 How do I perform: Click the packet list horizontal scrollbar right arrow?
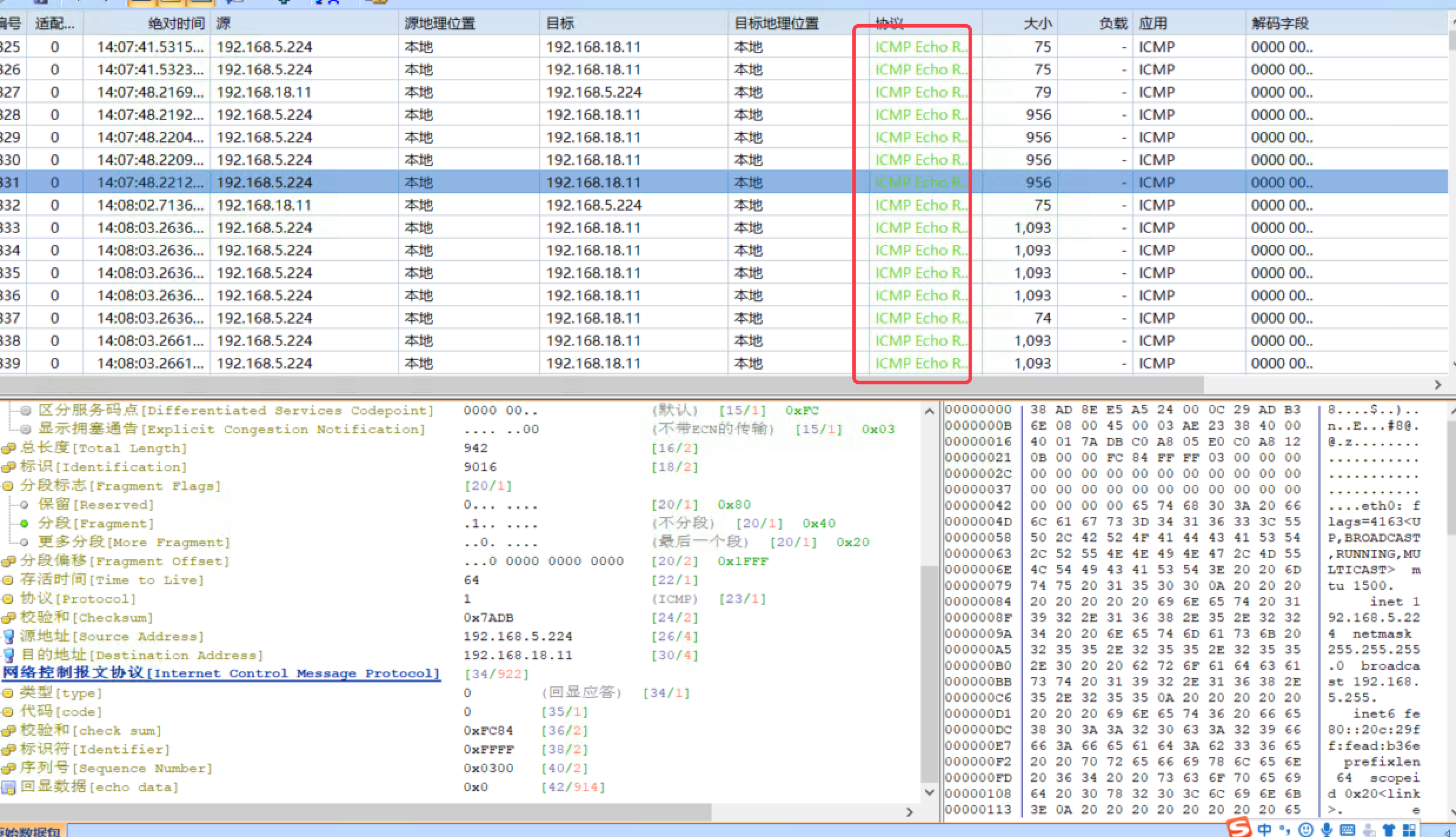1438,384
